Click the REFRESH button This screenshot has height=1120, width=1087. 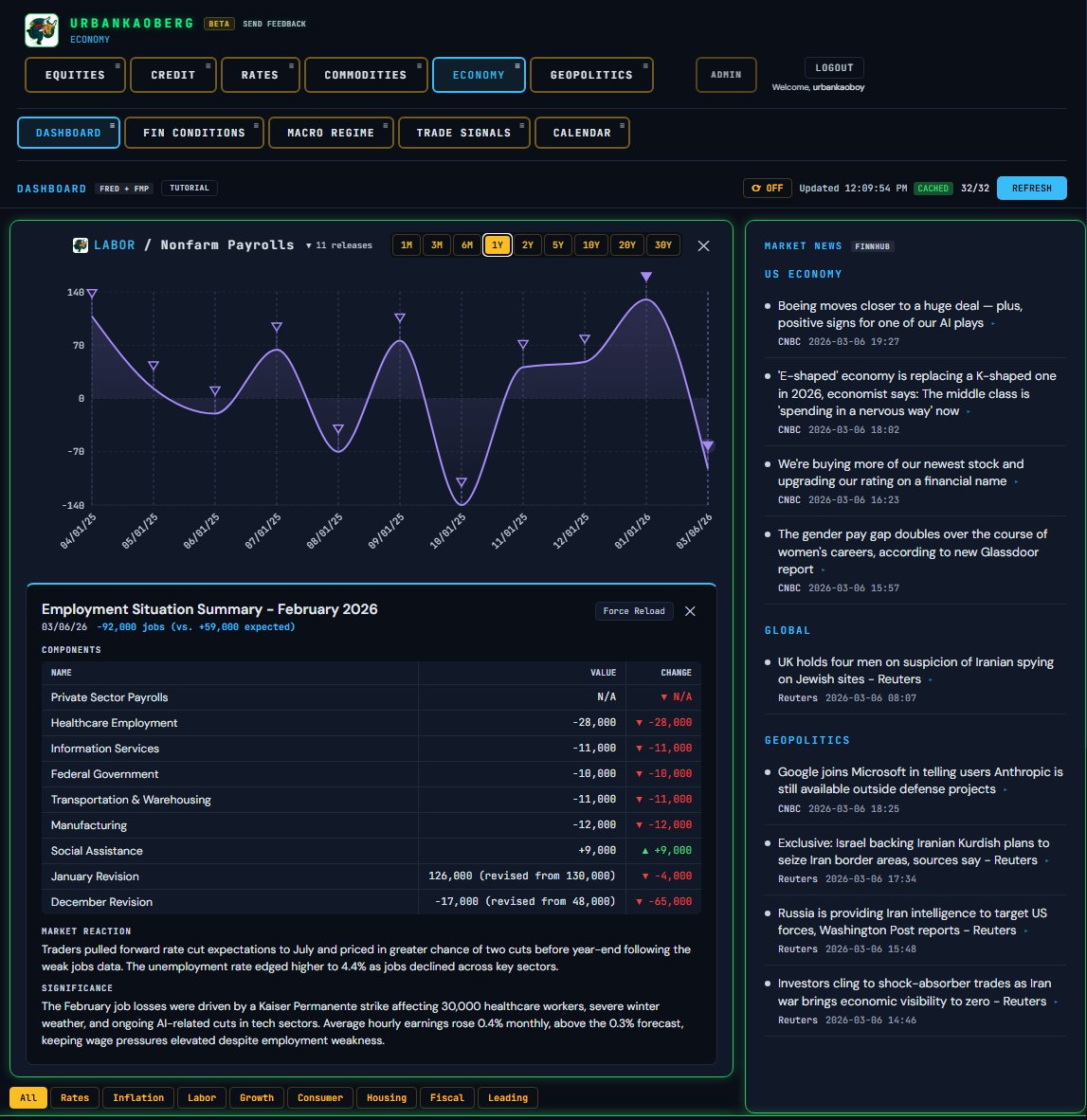[1031, 188]
